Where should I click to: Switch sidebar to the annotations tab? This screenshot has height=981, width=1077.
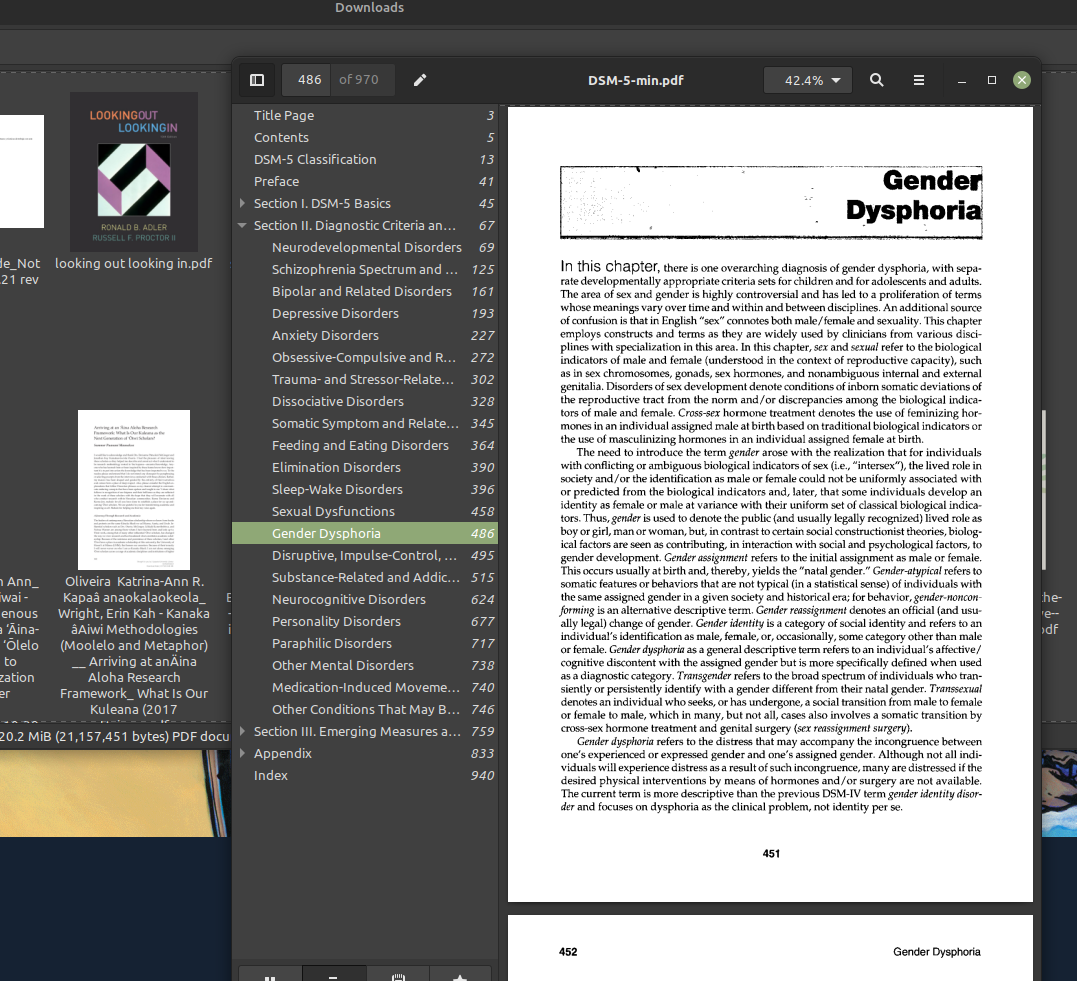point(398,975)
